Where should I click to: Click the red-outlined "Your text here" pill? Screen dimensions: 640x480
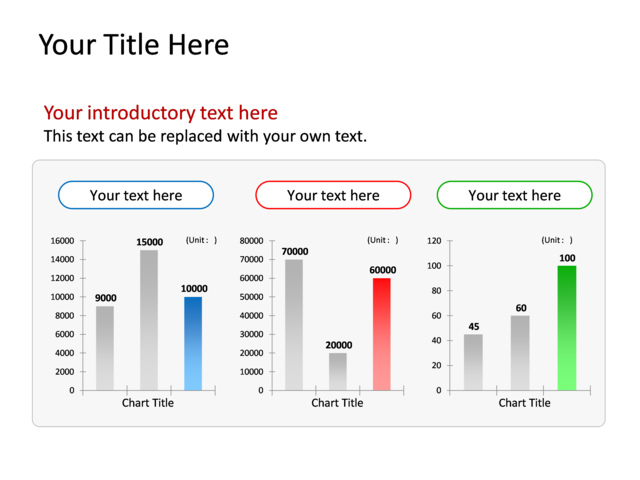click(333, 195)
